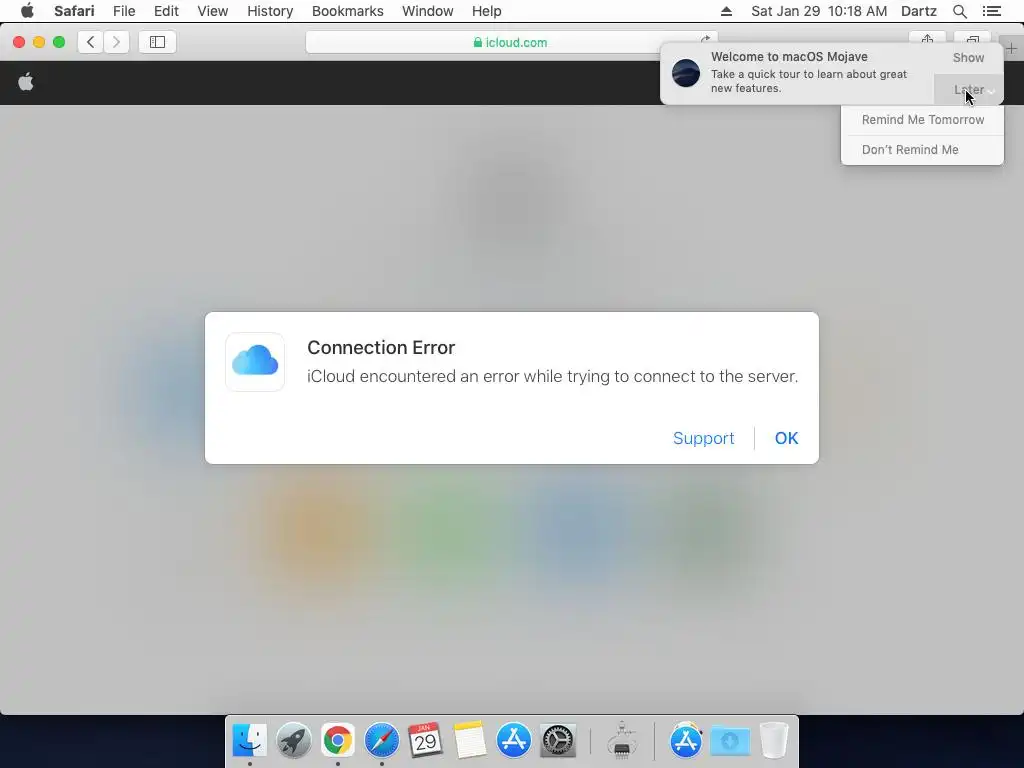The height and width of the screenshot is (768, 1024).
Task: Click the macOS Mojave notification icon
Action: pos(686,73)
